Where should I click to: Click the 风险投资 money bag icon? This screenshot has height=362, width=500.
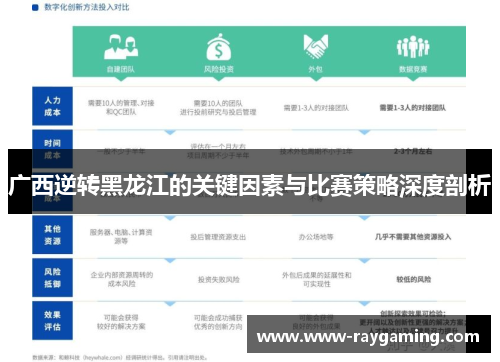pos(218,47)
